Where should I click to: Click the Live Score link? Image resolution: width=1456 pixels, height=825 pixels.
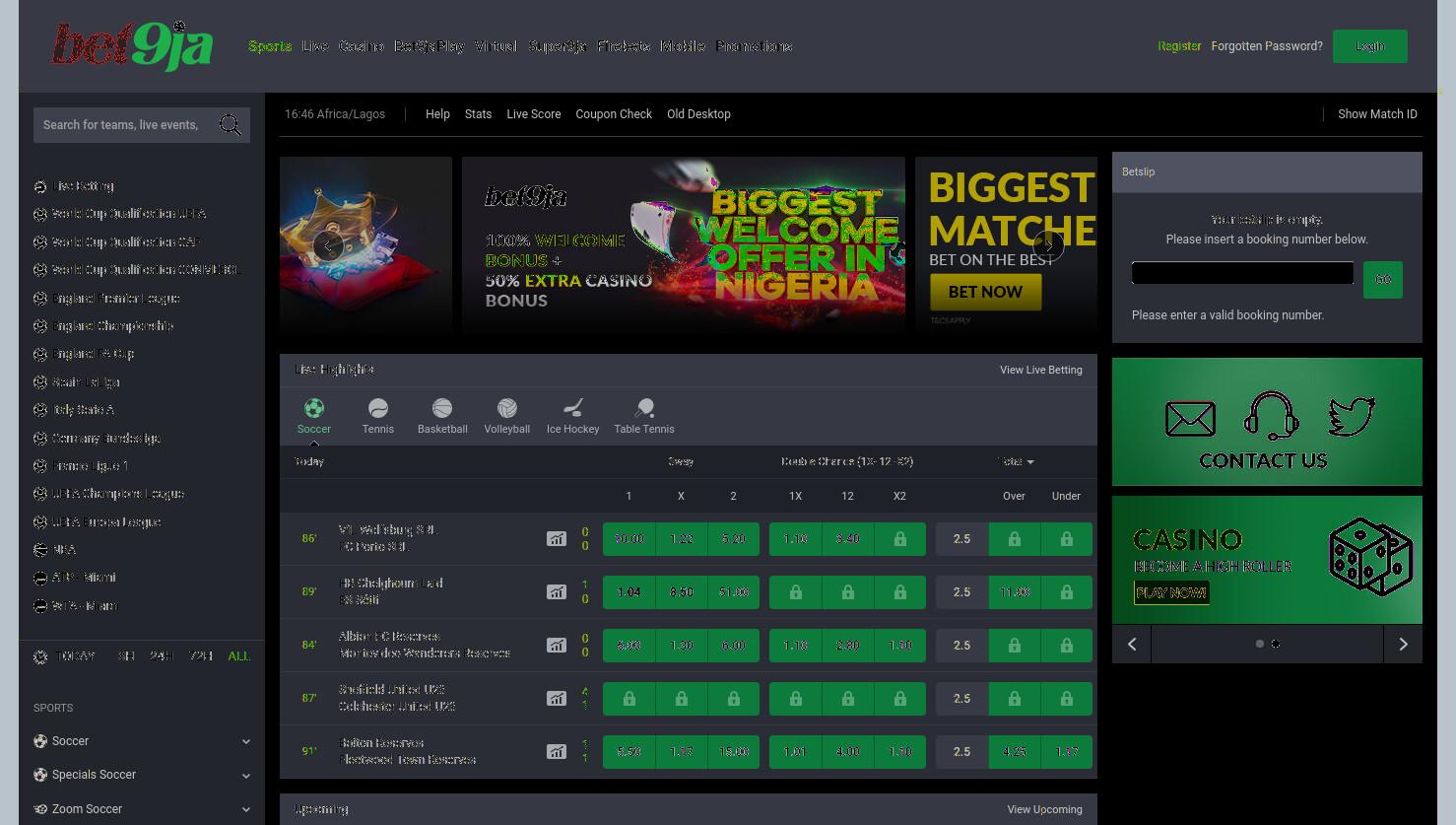534,114
